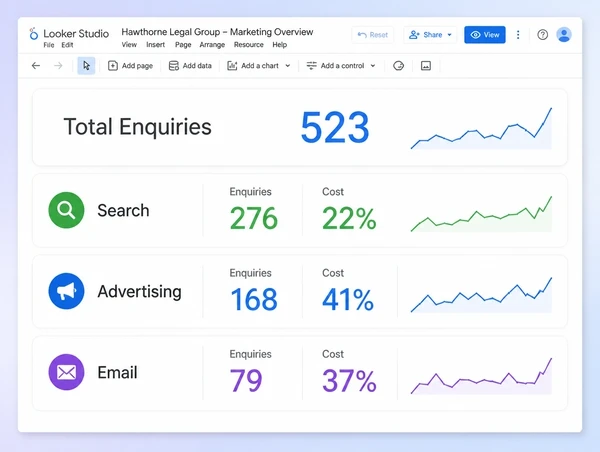Open the Page menu
The width and height of the screenshot is (600, 452).
point(183,45)
